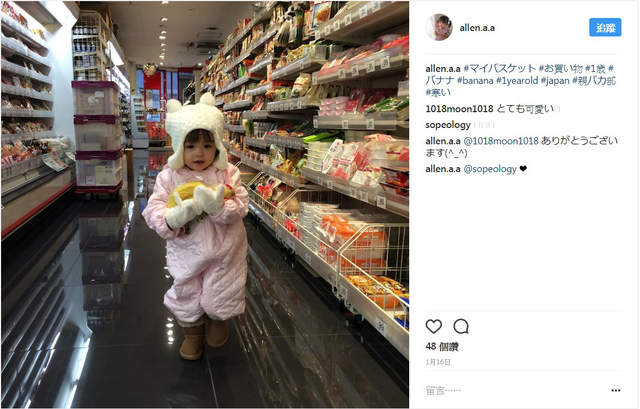Follow allen.a.a with the blue button
The height and width of the screenshot is (409, 640).
point(605,28)
